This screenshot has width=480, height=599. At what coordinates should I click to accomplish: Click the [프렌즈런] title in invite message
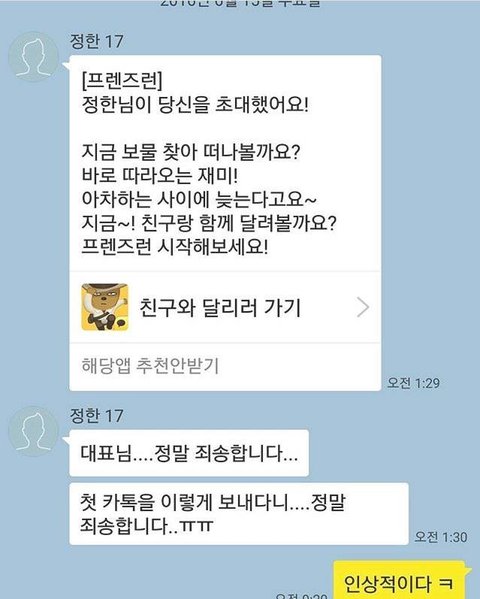(x=122, y=80)
